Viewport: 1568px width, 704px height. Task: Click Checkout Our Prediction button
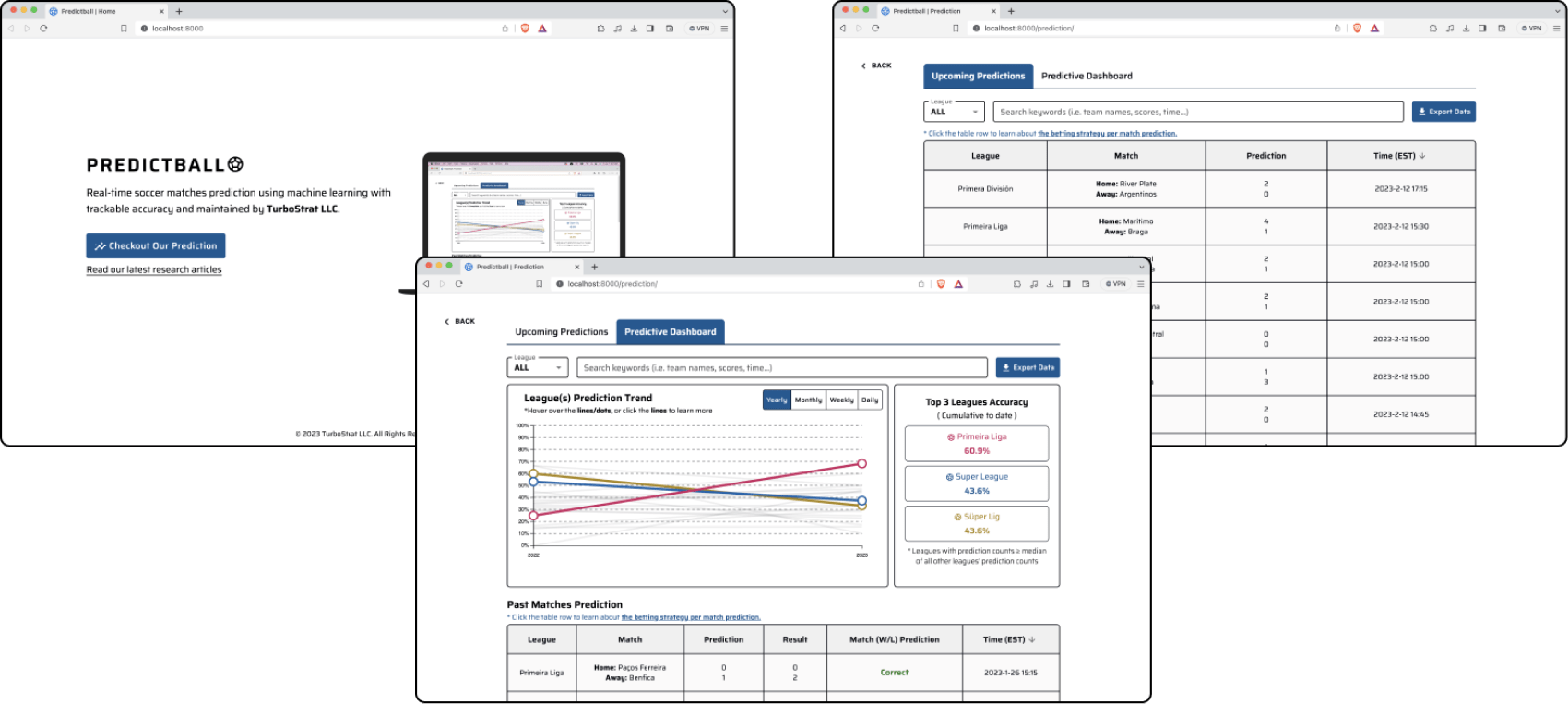pos(156,246)
